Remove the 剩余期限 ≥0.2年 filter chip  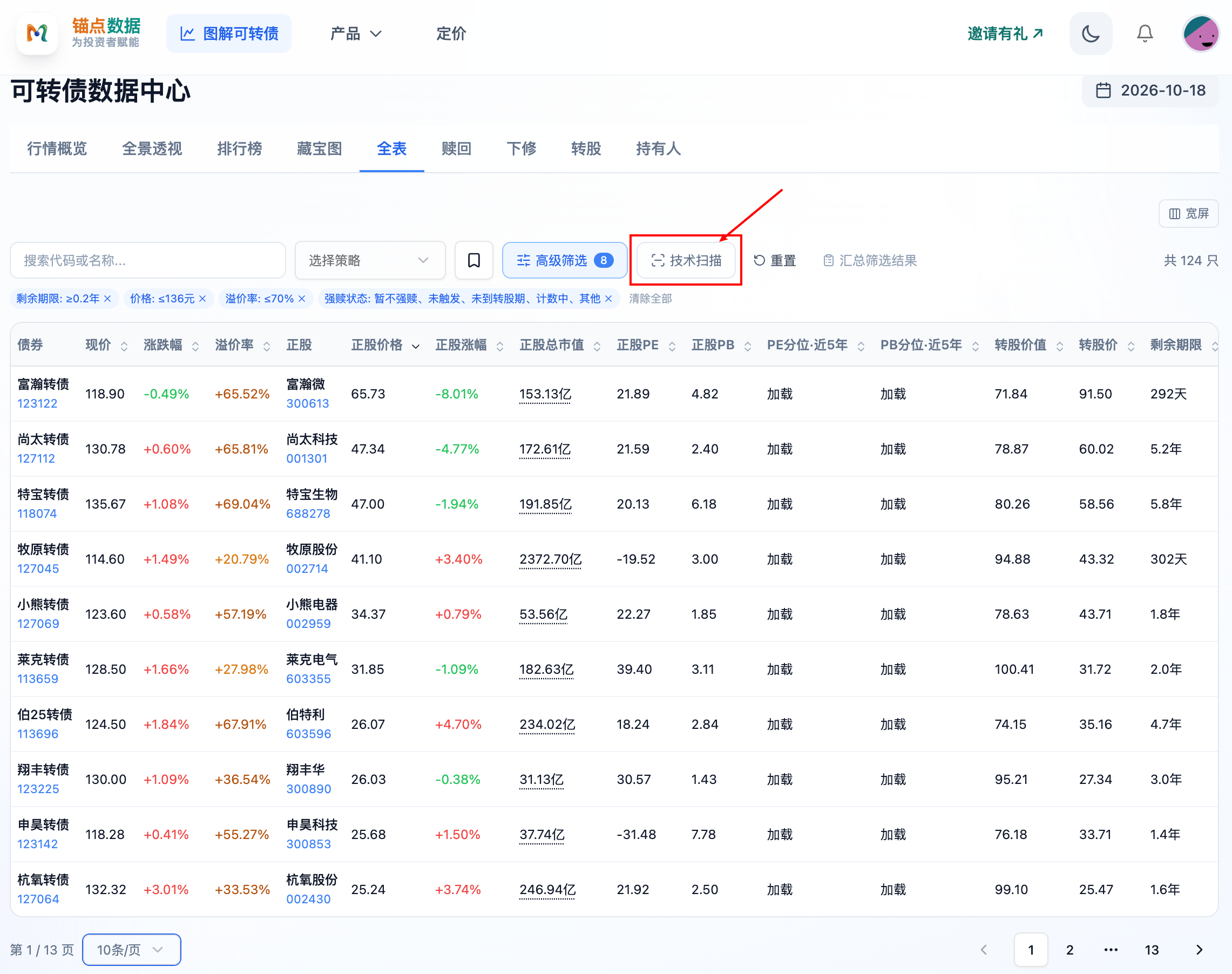pos(107,299)
